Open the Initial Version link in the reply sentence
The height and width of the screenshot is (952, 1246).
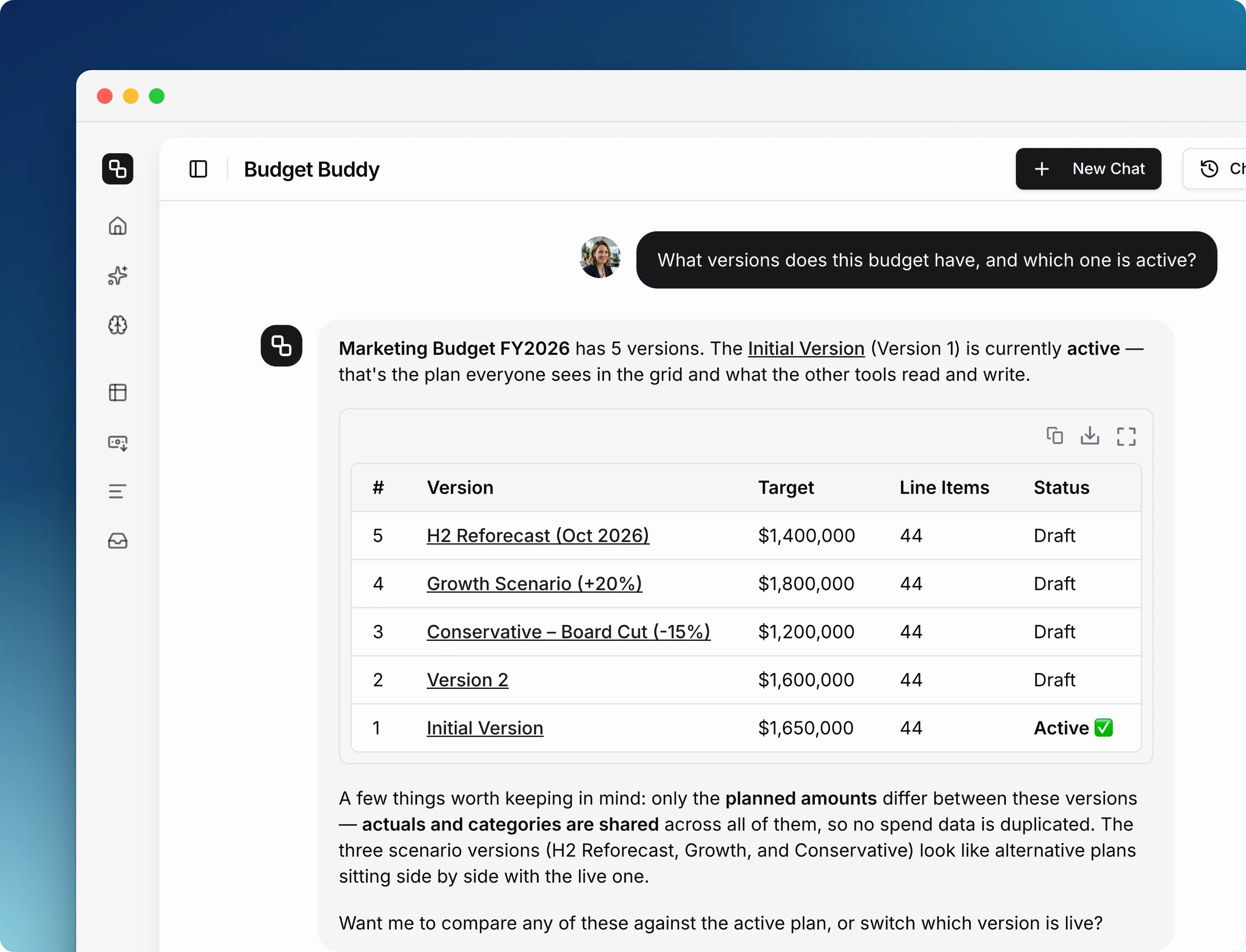coord(806,348)
